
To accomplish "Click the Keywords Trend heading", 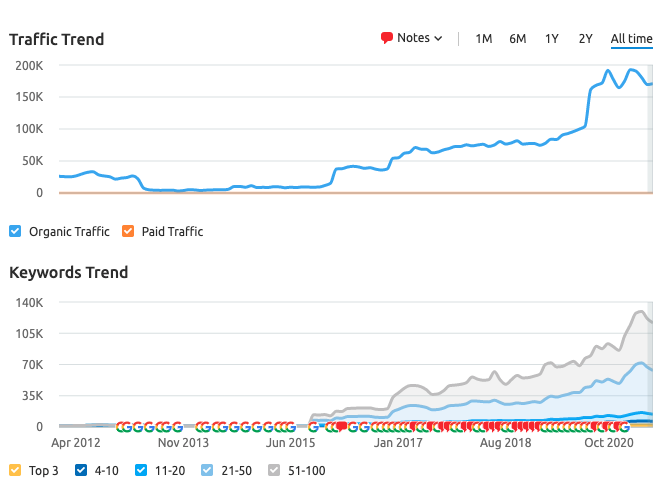I will point(68,273).
